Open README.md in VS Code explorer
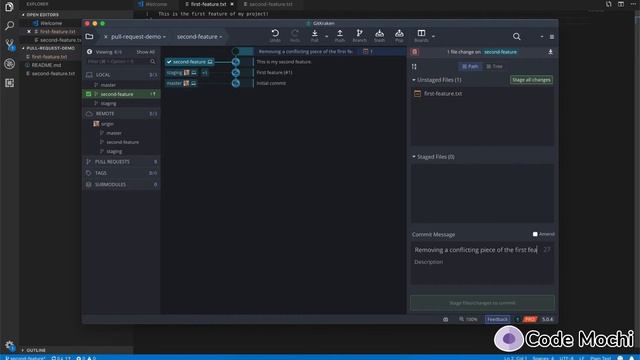Screen dimensions: 640x360 click(46, 65)
